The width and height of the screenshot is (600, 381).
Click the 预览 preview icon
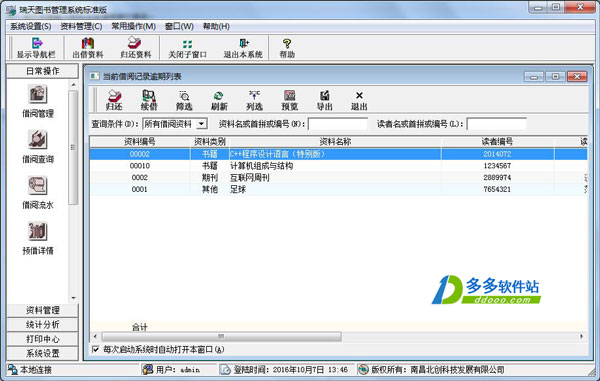(x=290, y=96)
